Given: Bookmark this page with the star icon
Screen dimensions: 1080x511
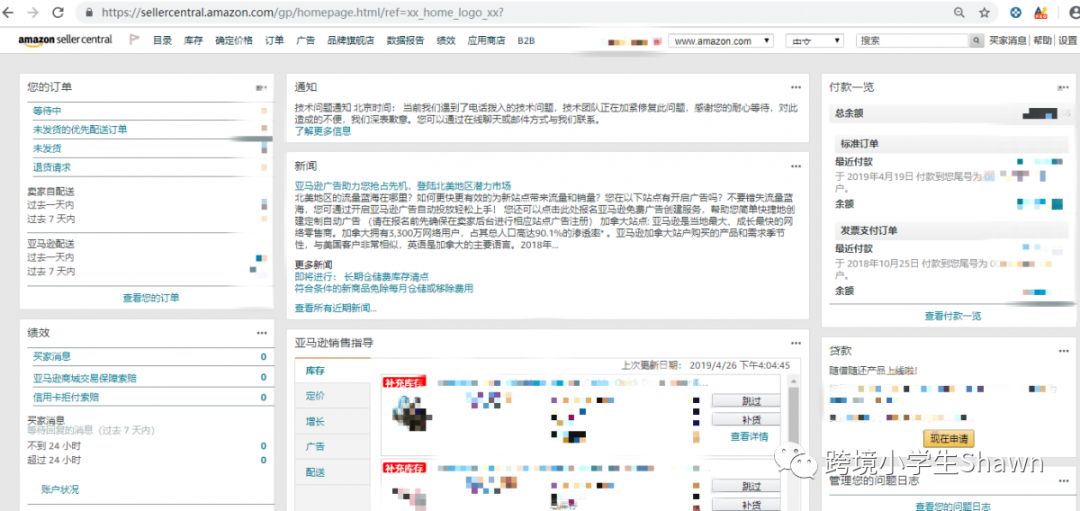Looking at the screenshot, I should (984, 12).
